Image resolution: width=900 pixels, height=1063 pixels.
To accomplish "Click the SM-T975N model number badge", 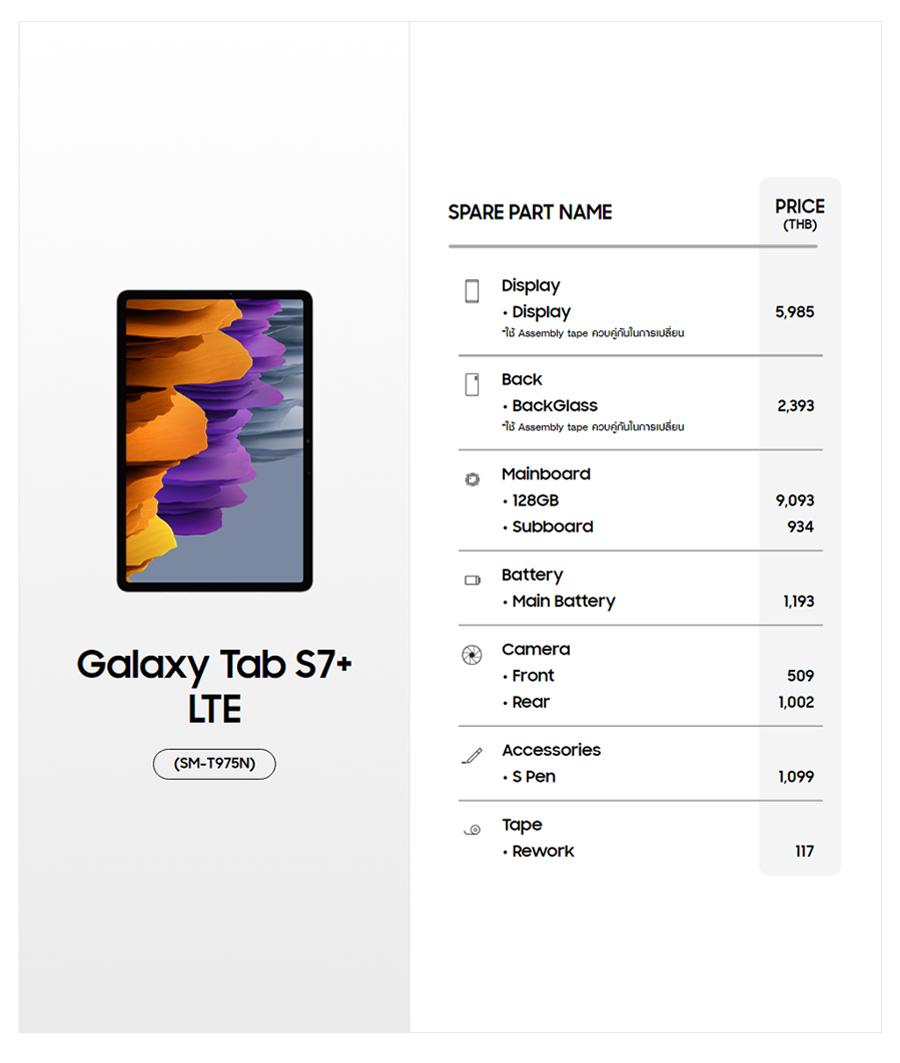I will (x=214, y=764).
